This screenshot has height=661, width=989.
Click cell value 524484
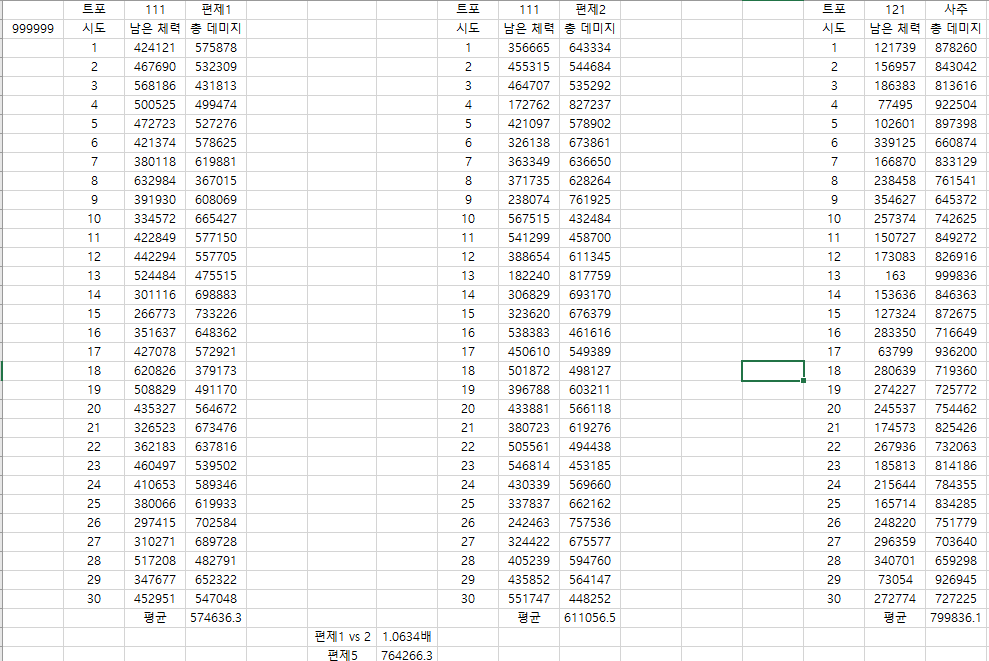pyautogui.click(x=155, y=276)
